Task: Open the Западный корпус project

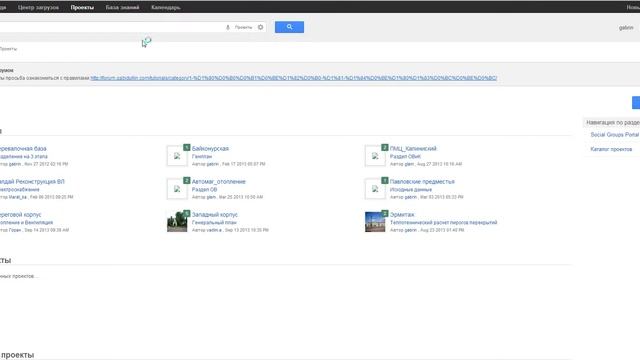Action: tap(215, 215)
